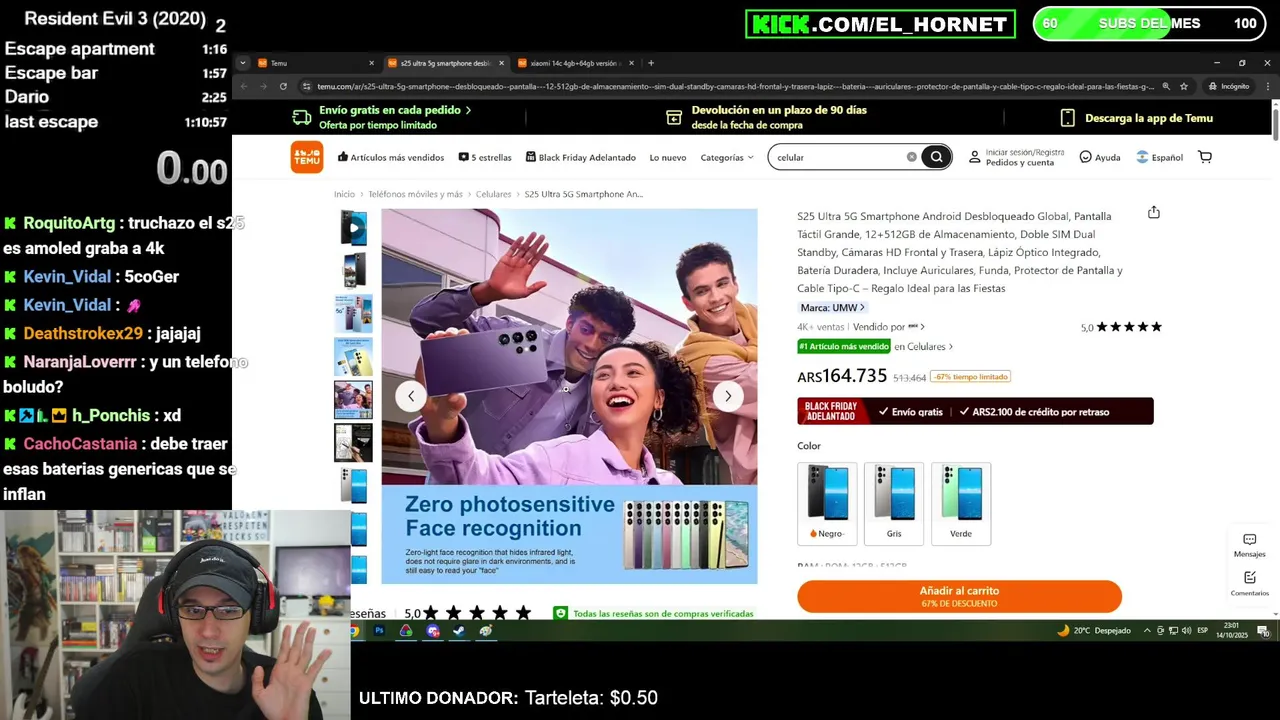Screen dimensions: 1280x720
Task: Open Black Friday Adelantado menu item
Action: tap(580, 157)
